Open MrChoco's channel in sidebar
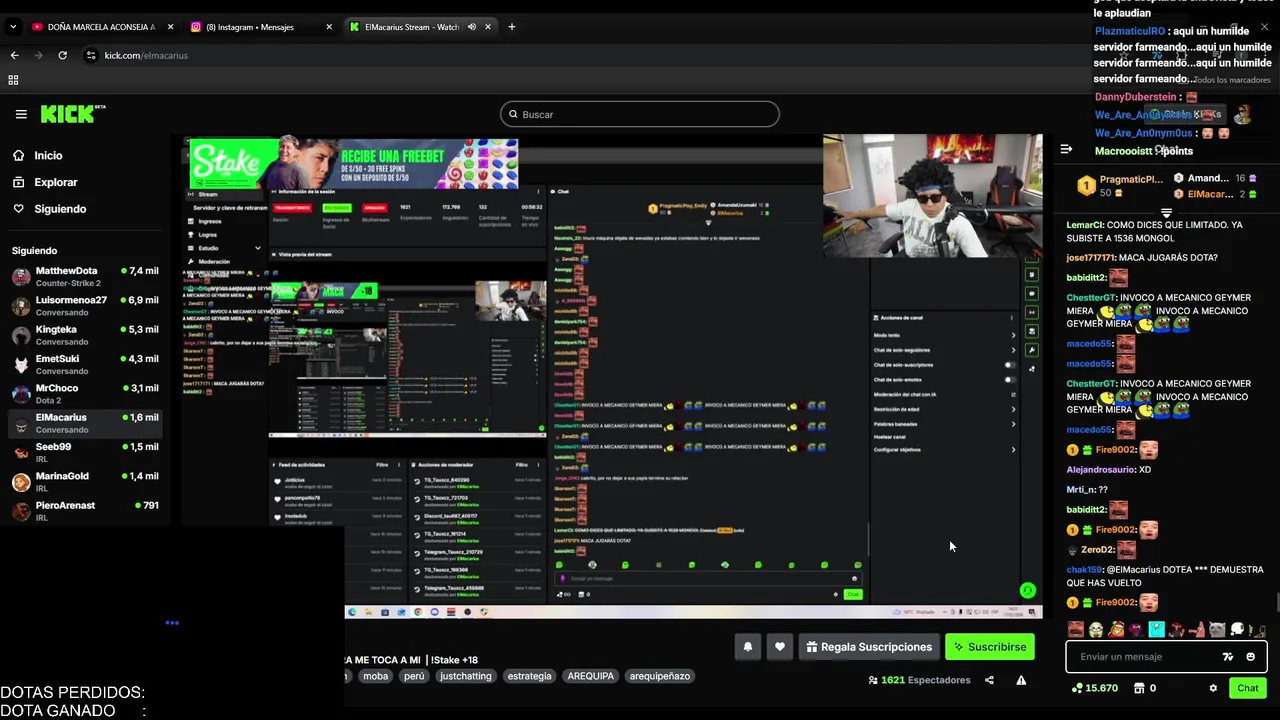1280x720 pixels. coord(85,394)
